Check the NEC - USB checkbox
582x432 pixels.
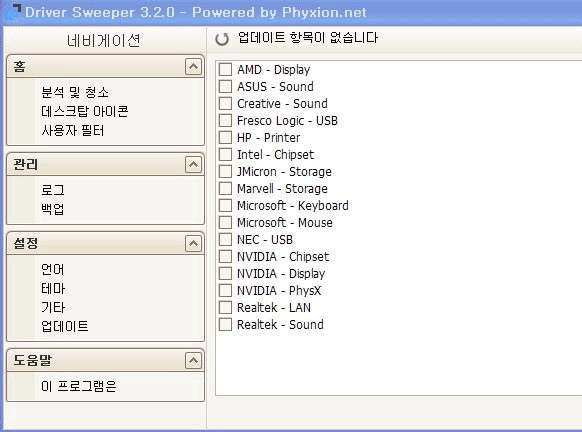pos(225,240)
